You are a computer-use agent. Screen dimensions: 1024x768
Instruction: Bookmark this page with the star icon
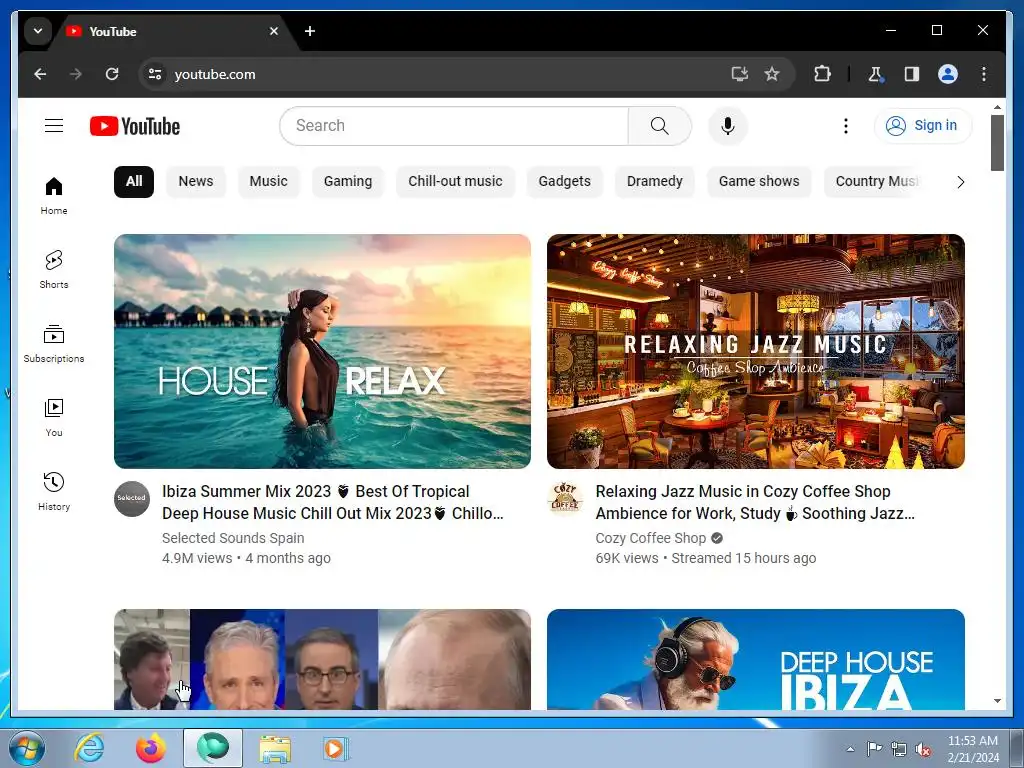[x=772, y=74]
